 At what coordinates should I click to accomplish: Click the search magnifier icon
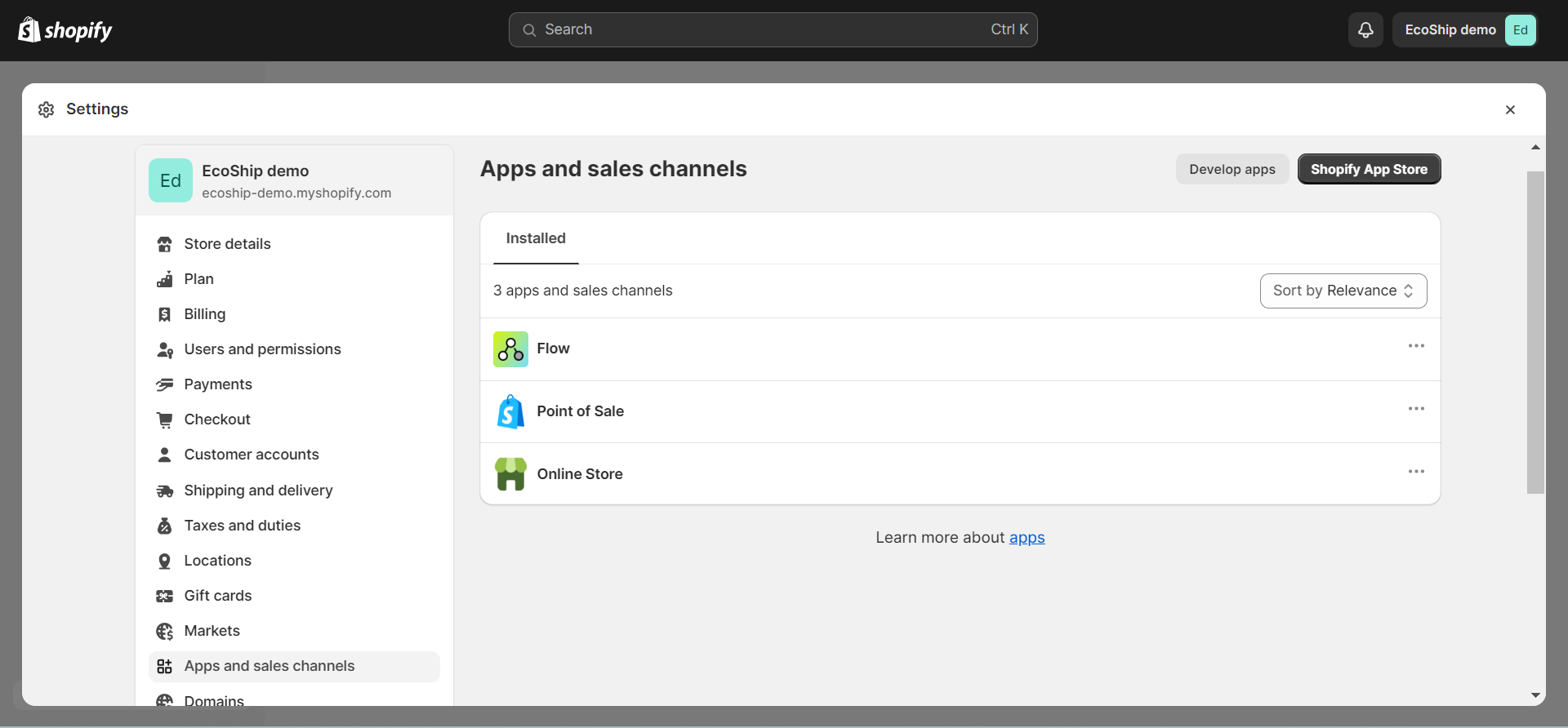point(529,30)
